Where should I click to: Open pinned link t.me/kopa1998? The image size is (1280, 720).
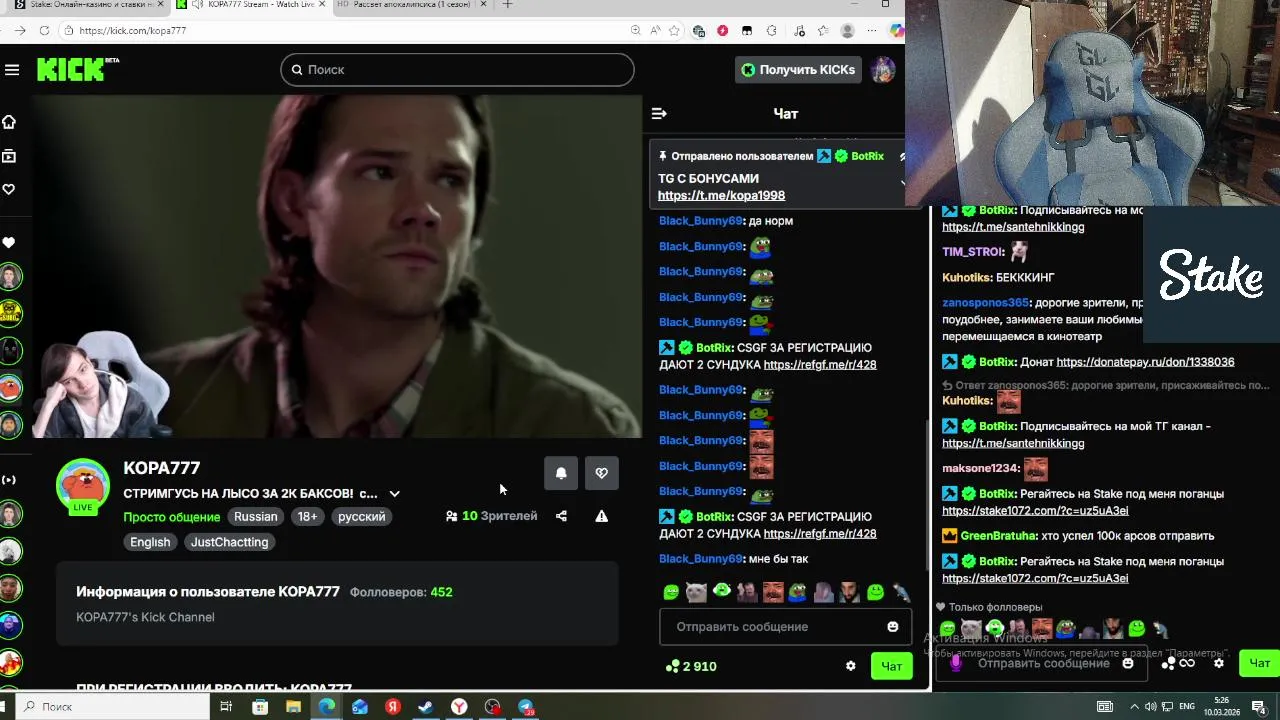pos(721,196)
